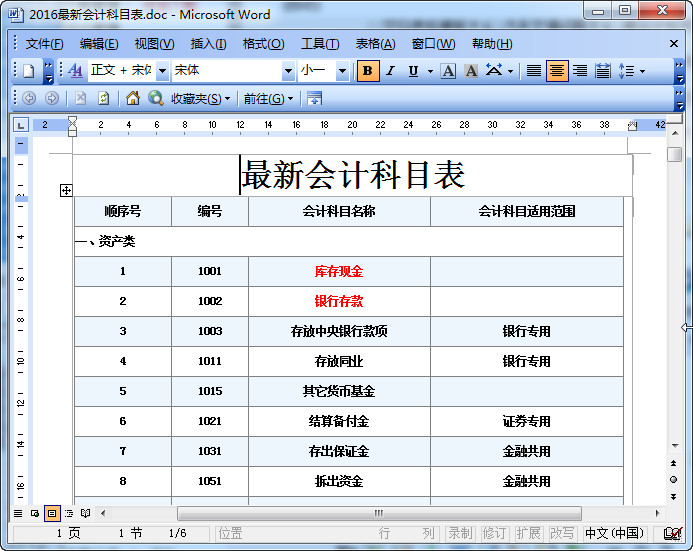Toggle 录制 macro recording in status bar
Screen dimensions: 693x551
coord(460,533)
